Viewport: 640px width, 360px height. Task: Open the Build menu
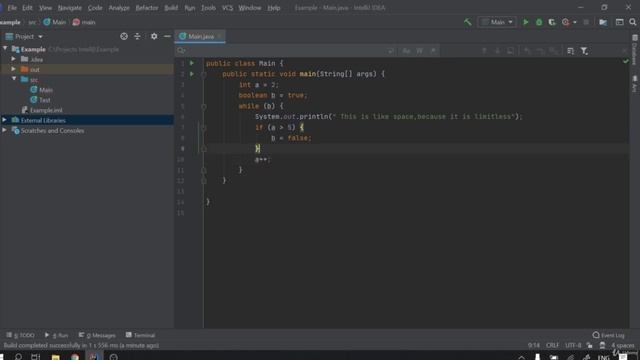click(x=171, y=8)
